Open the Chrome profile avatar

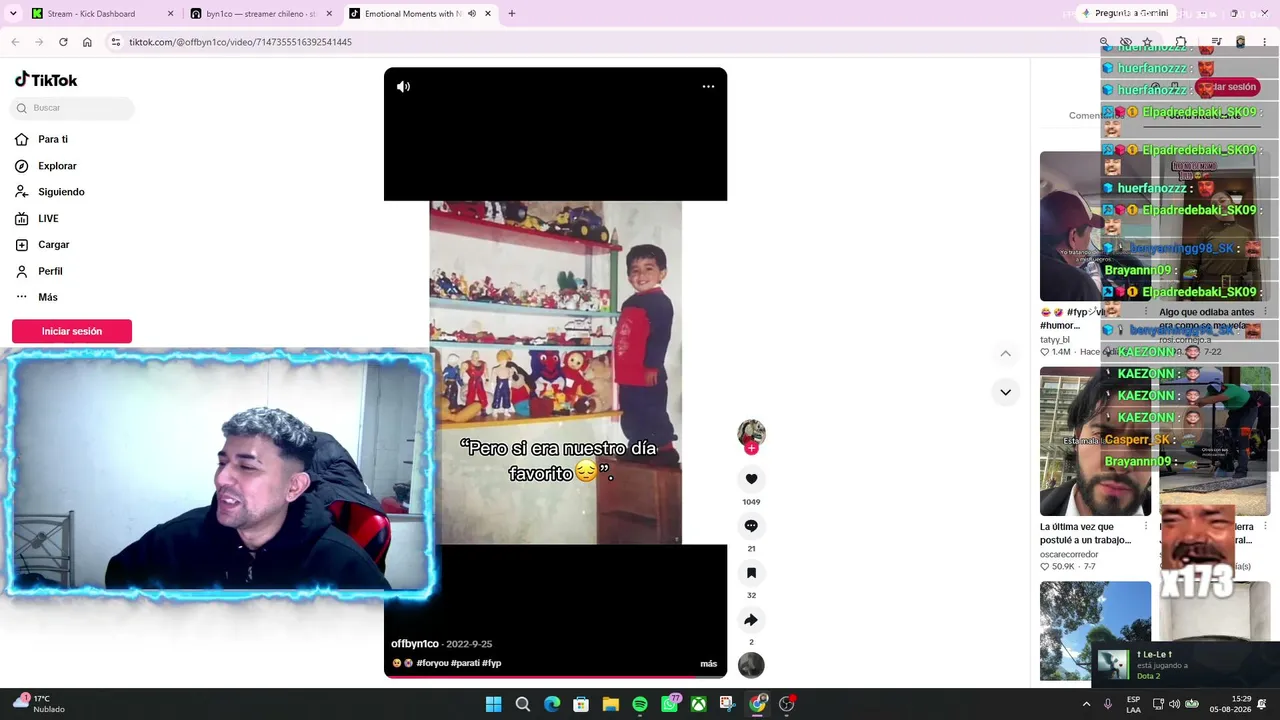pos(1241,42)
